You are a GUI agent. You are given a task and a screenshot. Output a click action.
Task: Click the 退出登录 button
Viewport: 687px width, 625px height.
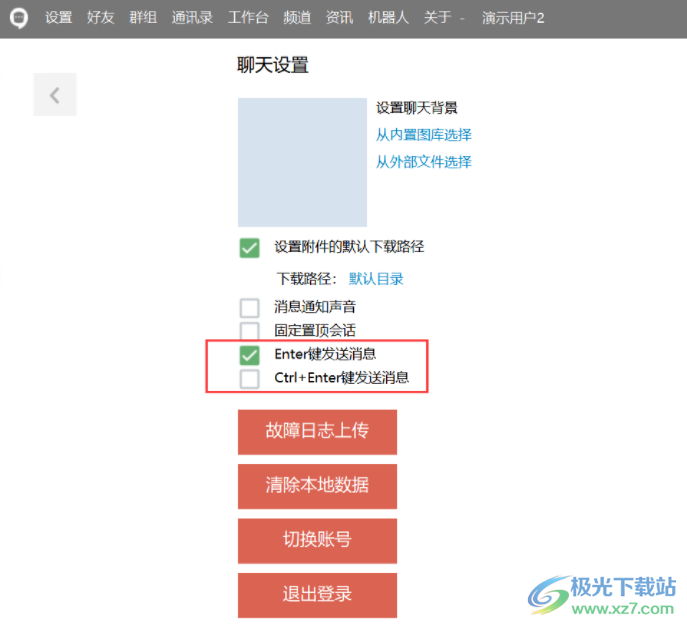point(317,595)
